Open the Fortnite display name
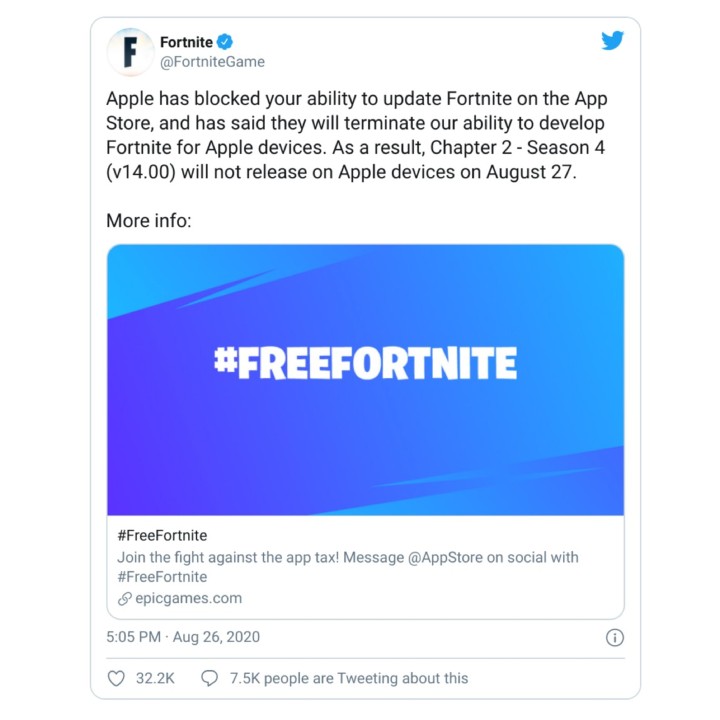The height and width of the screenshot is (720, 720). pos(186,42)
